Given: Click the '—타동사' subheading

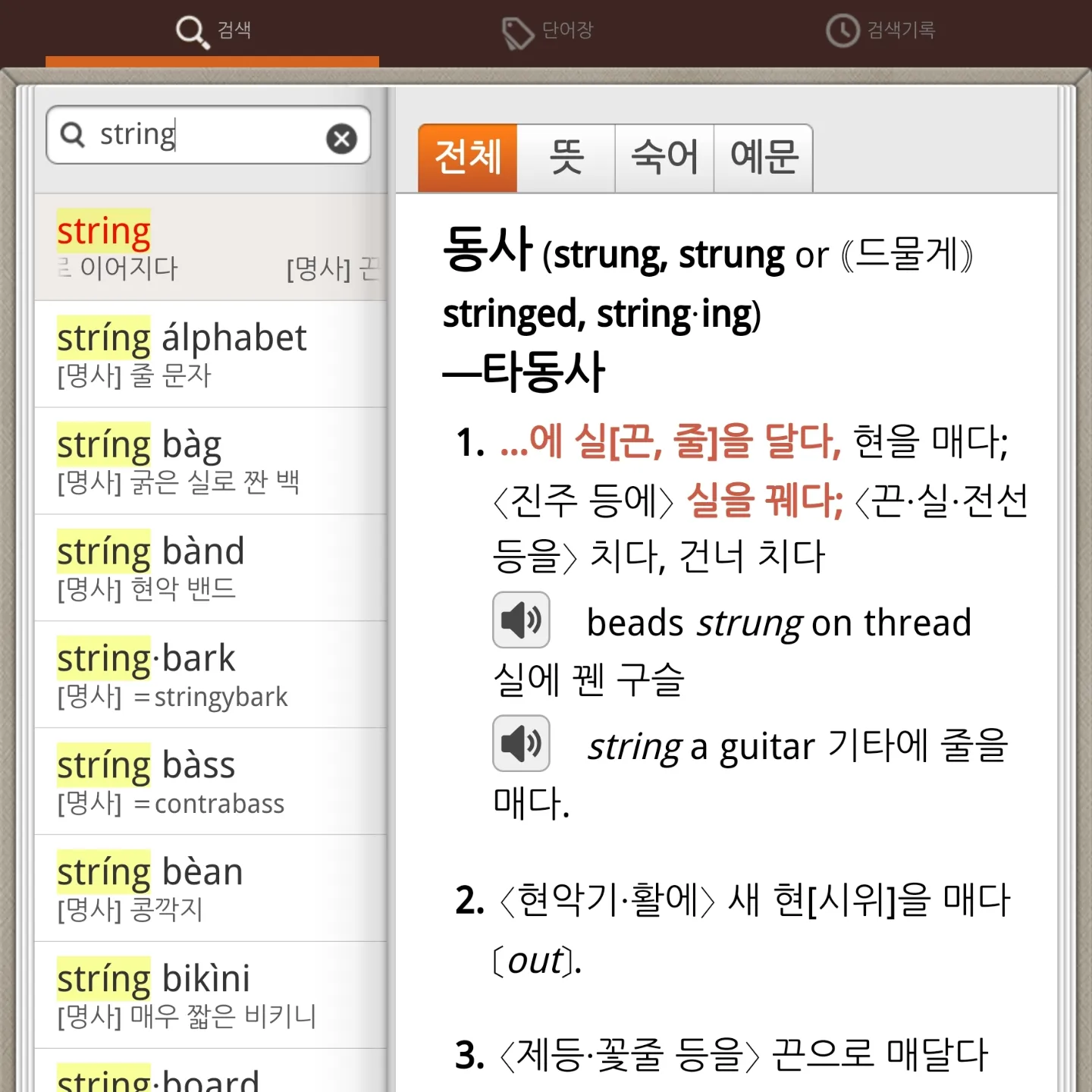Looking at the screenshot, I should coord(523,372).
